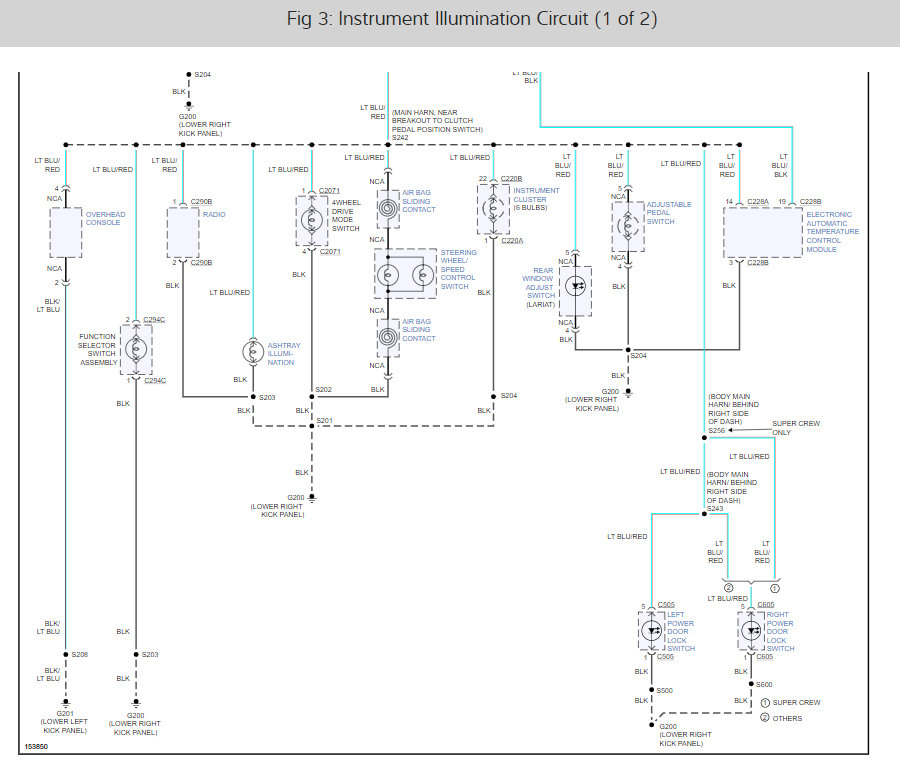Select the Overhead Console label
Viewport: 900px width, 770px height.
click(106, 218)
